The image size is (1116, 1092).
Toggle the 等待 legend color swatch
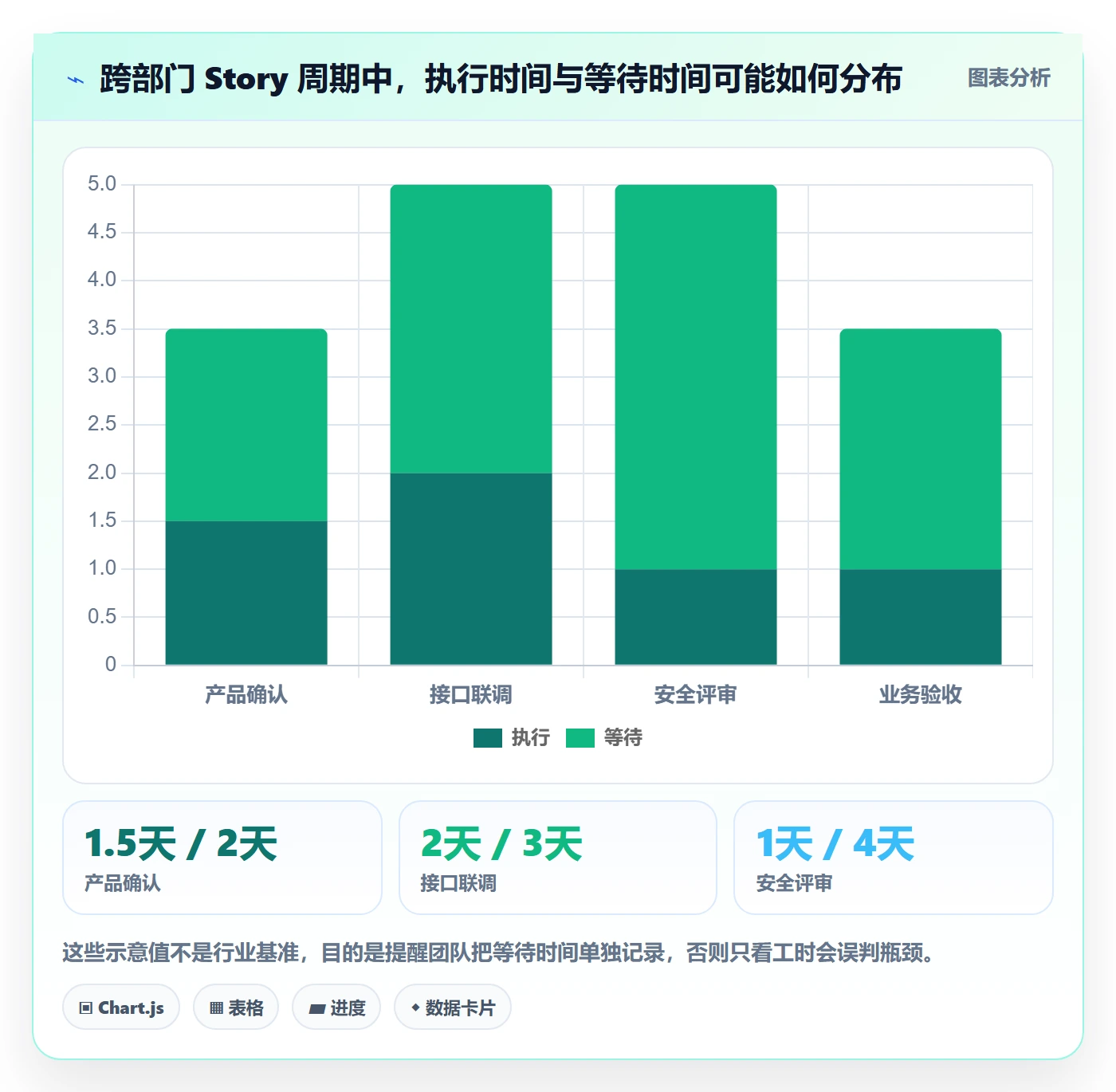click(580, 738)
